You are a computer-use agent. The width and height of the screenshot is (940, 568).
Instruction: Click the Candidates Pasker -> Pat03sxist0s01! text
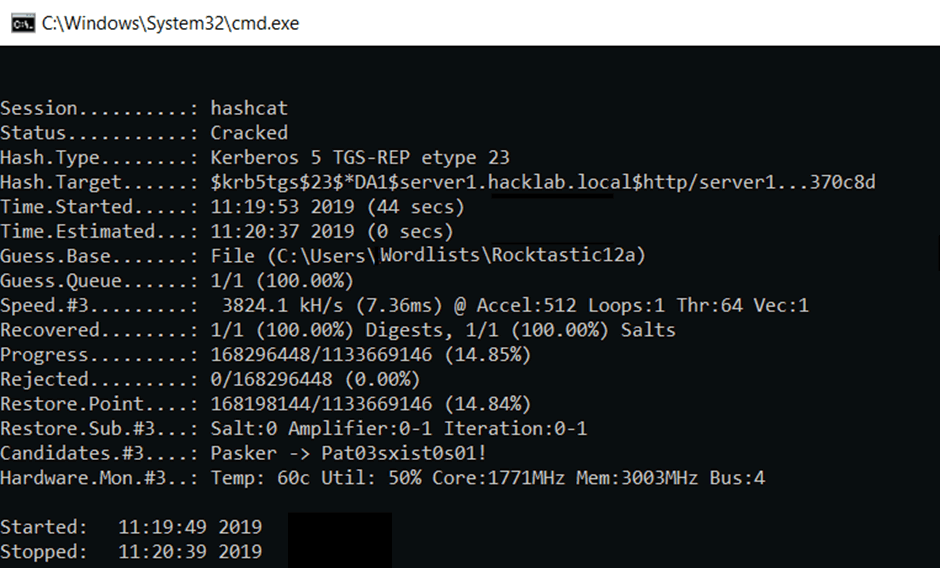348,453
